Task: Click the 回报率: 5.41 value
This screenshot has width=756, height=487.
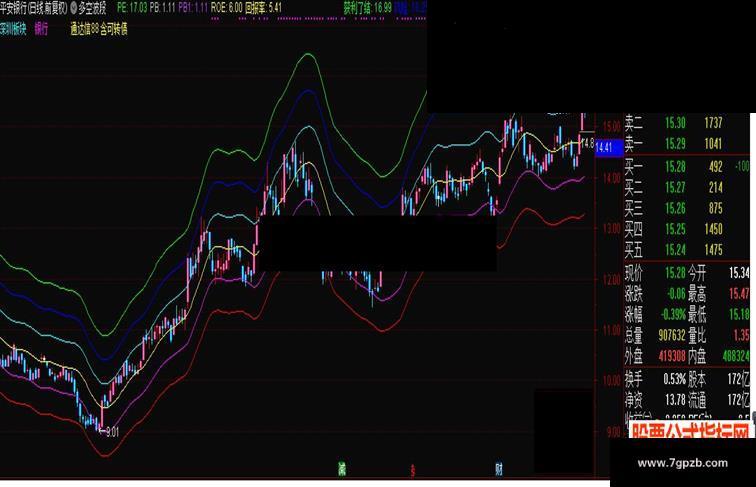Action: coord(263,8)
